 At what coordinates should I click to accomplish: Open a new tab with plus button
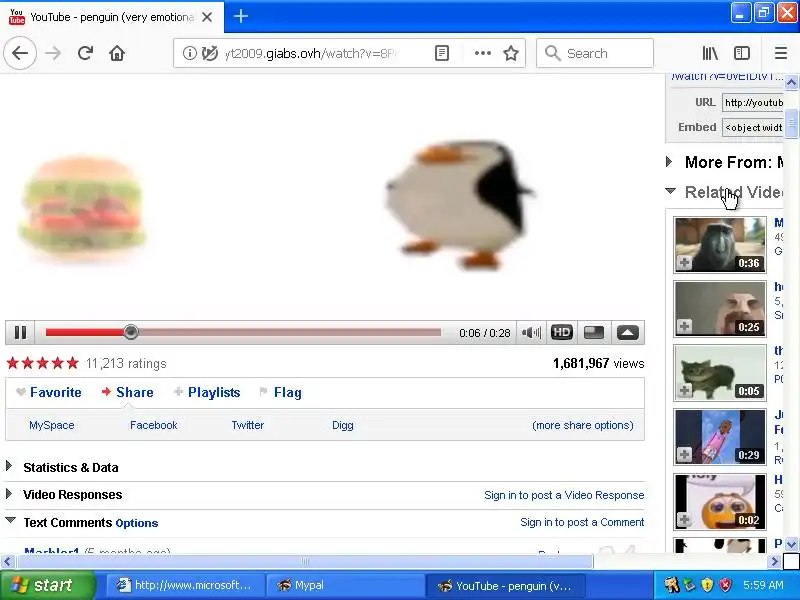(241, 16)
